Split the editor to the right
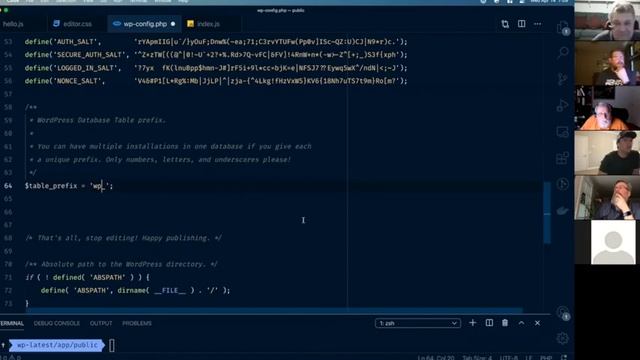640x360 pixels. (522, 24)
